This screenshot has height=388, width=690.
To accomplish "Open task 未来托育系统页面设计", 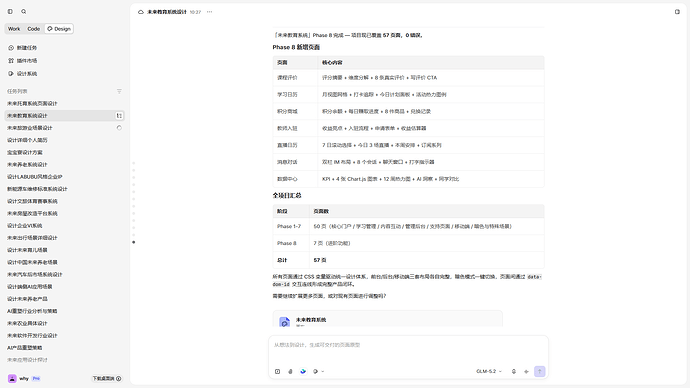I will click(x=64, y=103).
